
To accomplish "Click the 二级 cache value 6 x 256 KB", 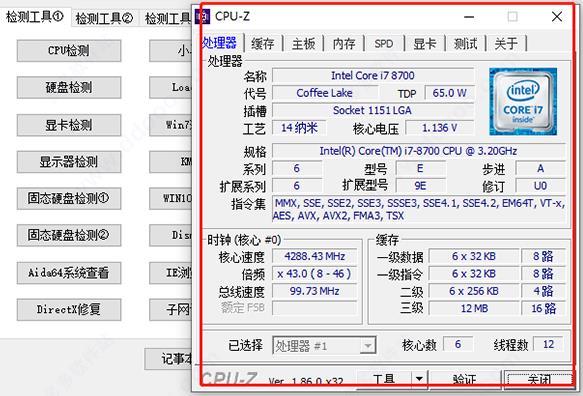I will pos(474,291).
